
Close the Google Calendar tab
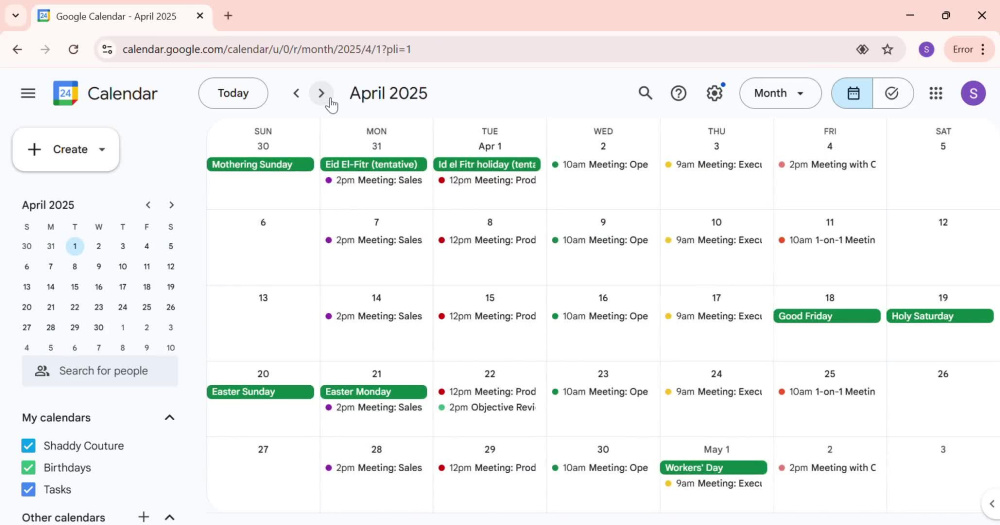tap(200, 16)
